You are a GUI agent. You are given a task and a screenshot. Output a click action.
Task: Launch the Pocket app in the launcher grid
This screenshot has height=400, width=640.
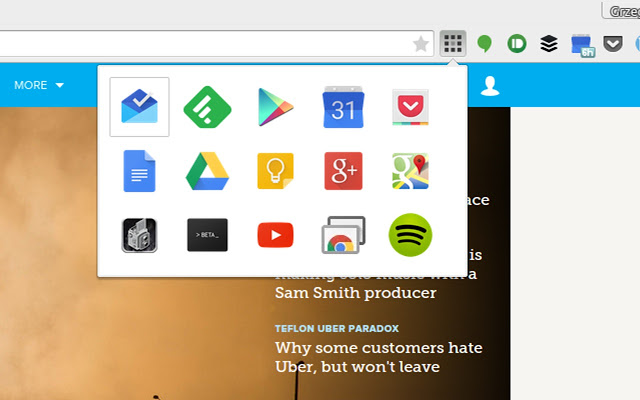tap(410, 107)
